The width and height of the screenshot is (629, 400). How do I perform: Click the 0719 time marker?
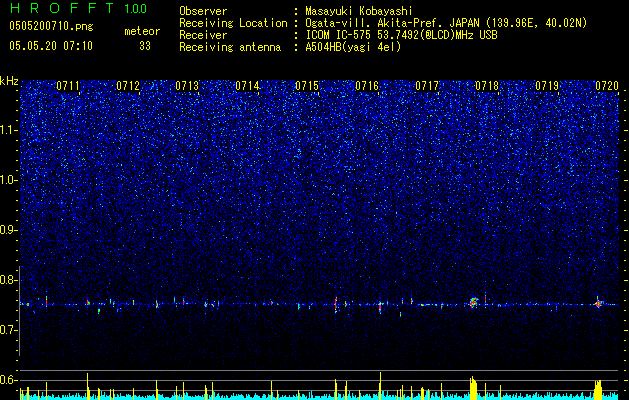[x=547, y=86]
